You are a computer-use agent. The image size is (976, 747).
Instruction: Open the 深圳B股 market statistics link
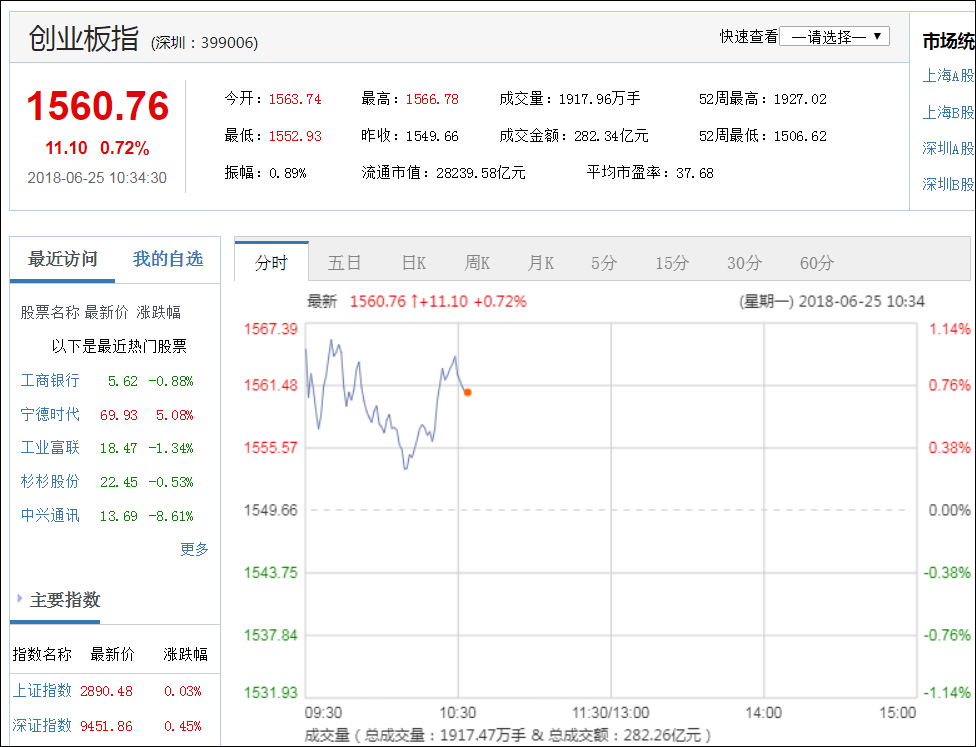point(945,184)
